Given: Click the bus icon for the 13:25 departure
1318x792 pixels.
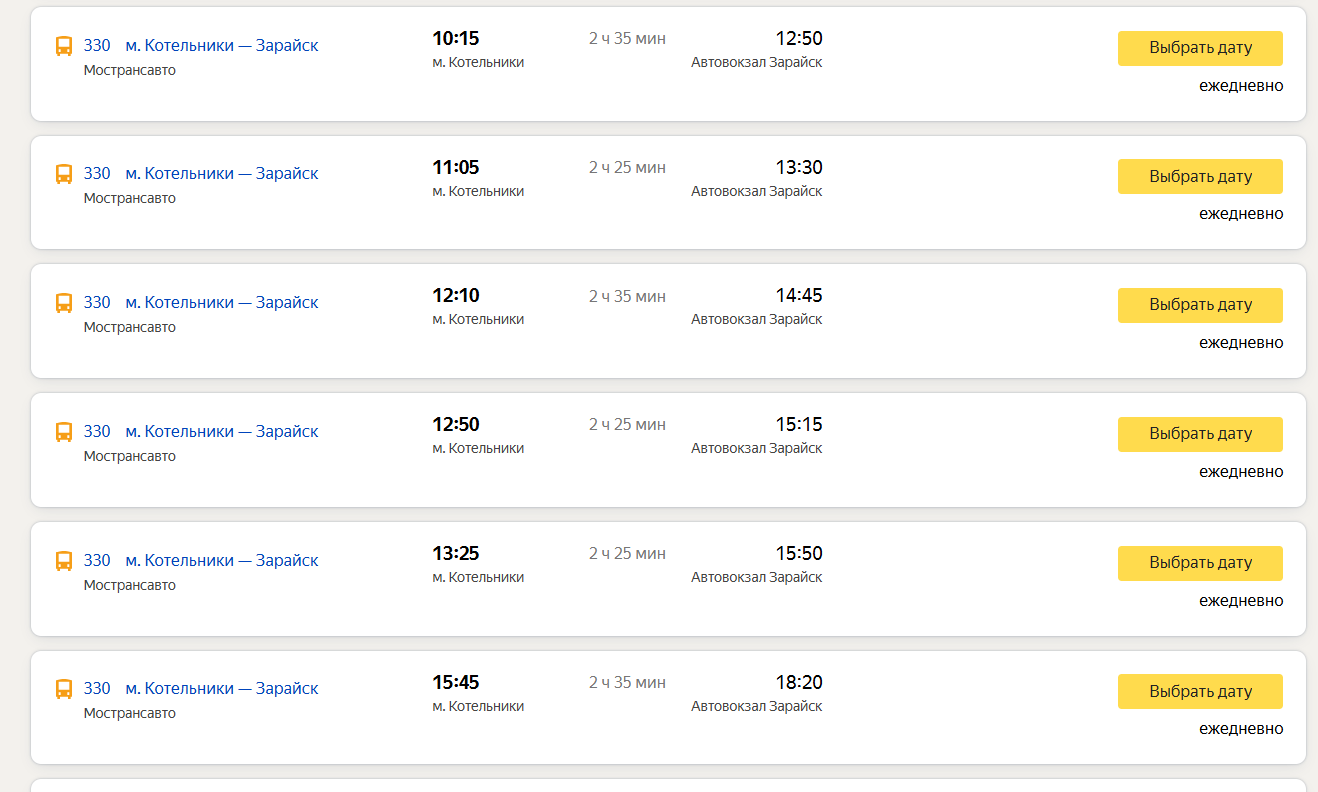Looking at the screenshot, I should 64,561.
